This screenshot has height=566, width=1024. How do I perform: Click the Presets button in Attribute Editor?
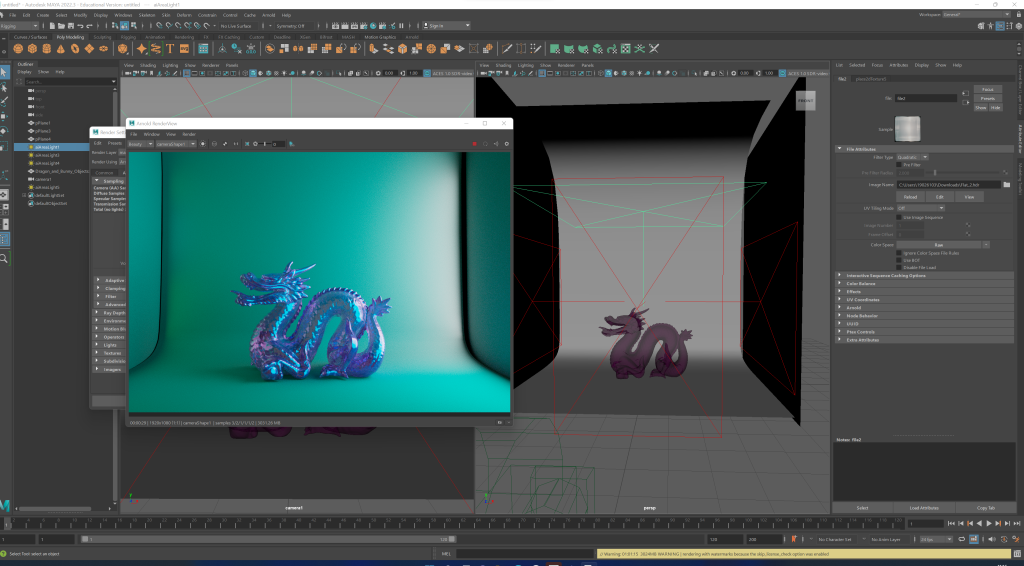(x=987, y=99)
